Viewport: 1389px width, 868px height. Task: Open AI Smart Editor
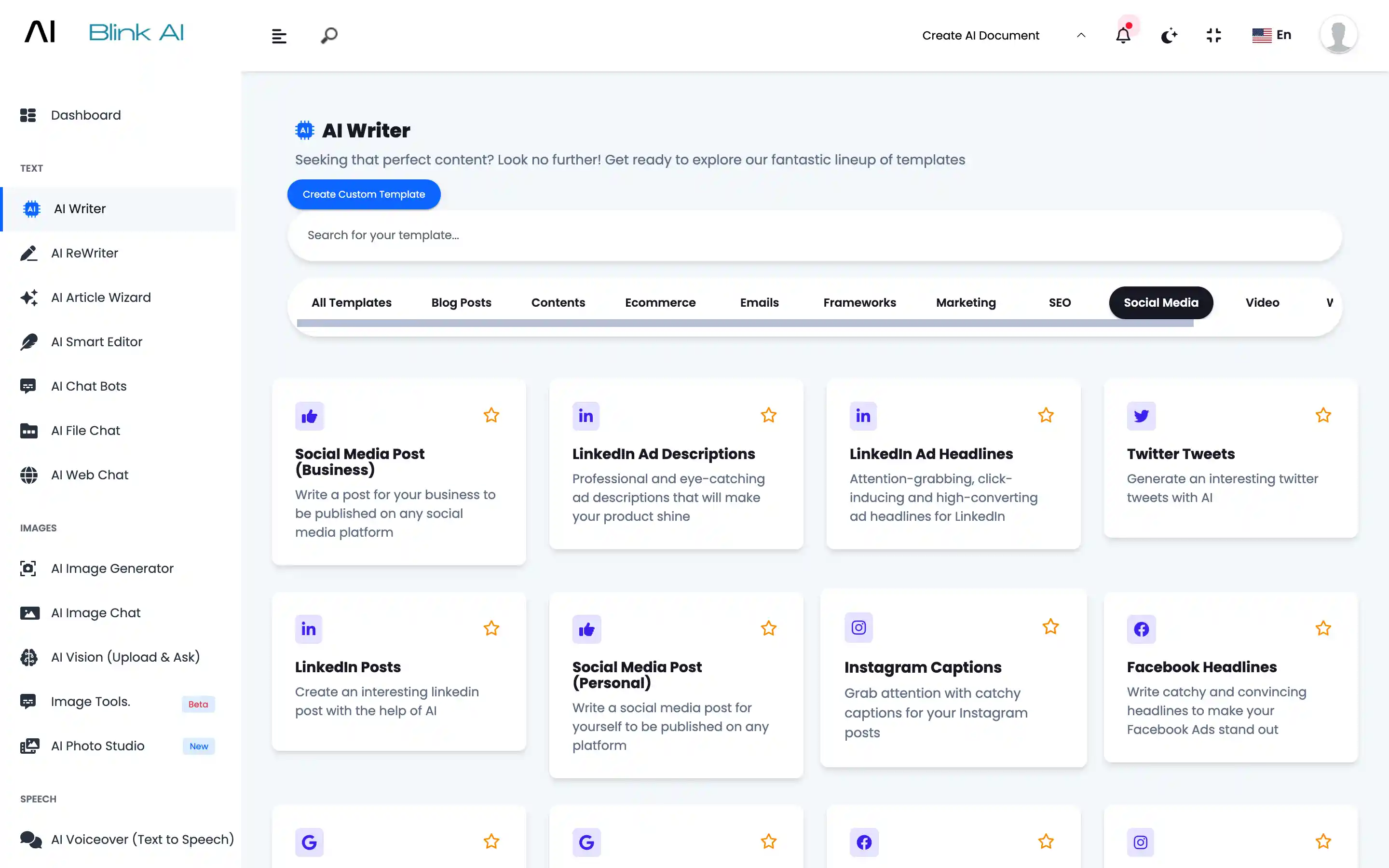click(96, 341)
